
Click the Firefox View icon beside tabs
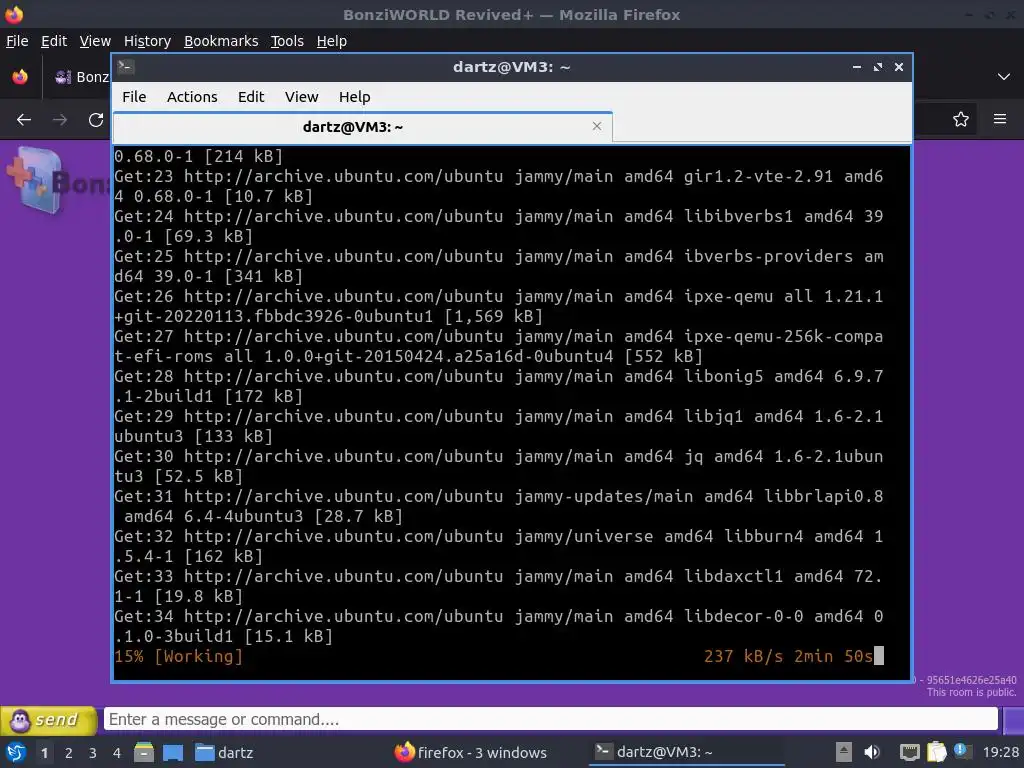(20, 77)
